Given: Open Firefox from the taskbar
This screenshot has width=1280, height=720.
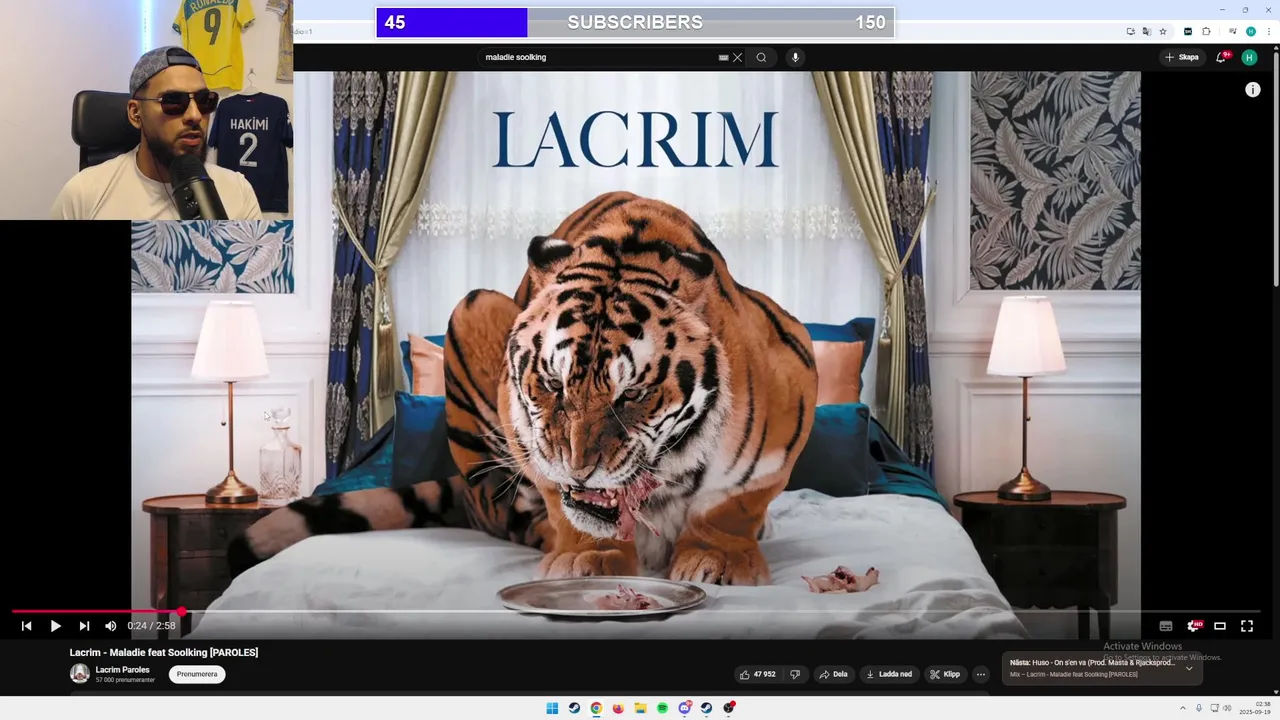Looking at the screenshot, I should pyautogui.click(x=618, y=708).
